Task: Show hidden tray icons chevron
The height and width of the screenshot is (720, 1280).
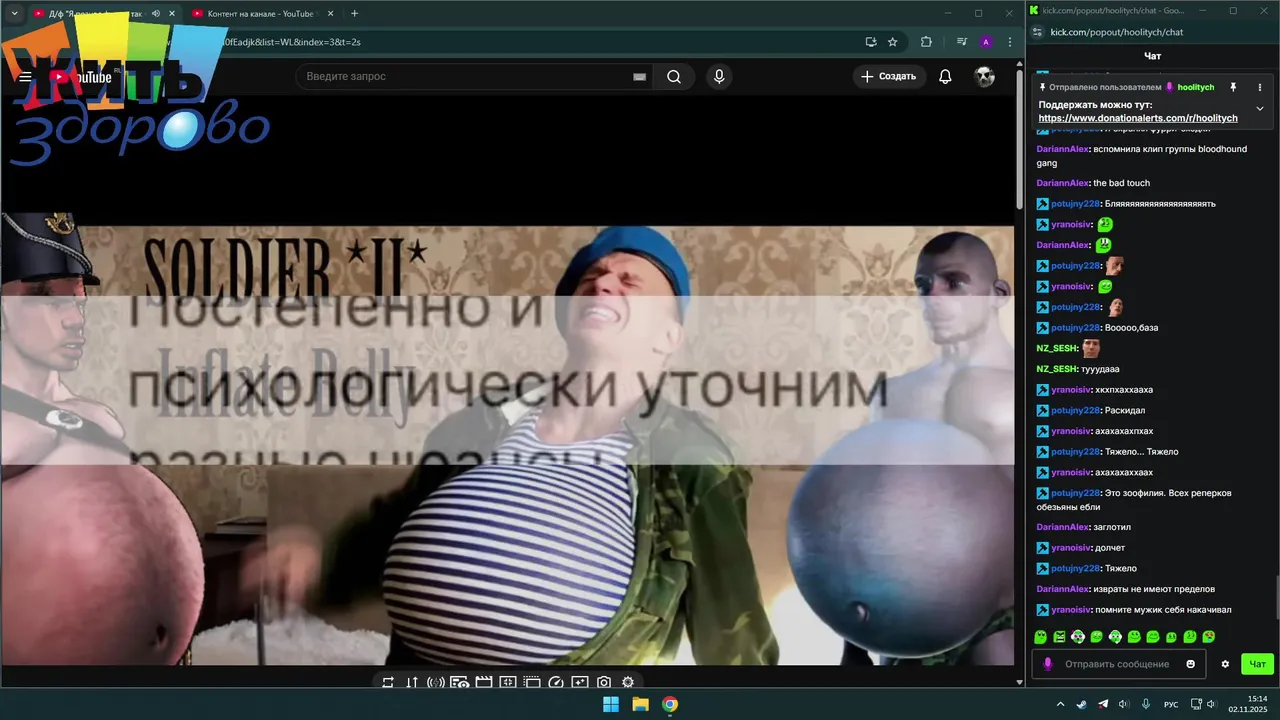Action: (1060, 704)
